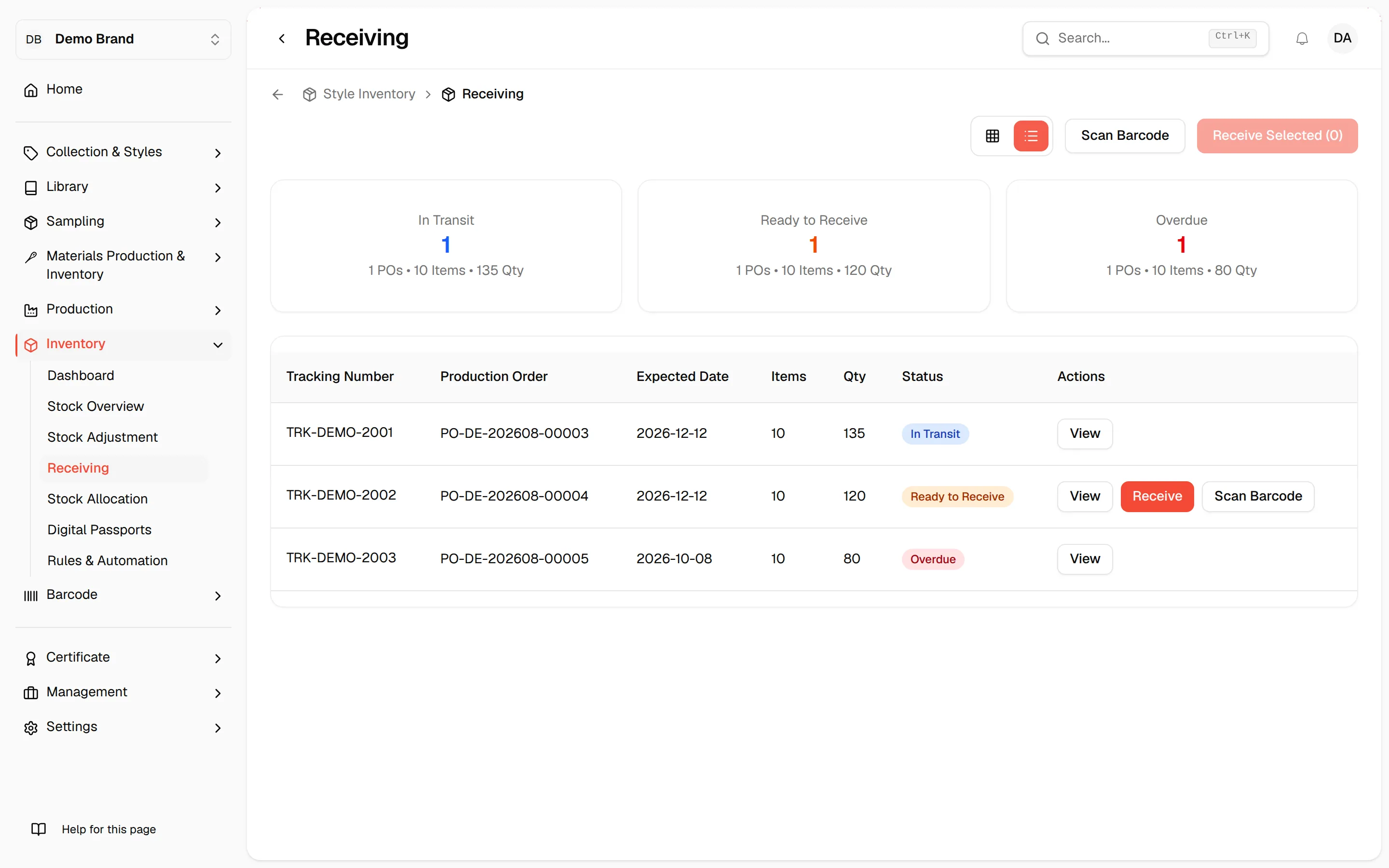Expand the Barcode section chevron
Screen dimensions: 1389x868
coord(218,596)
